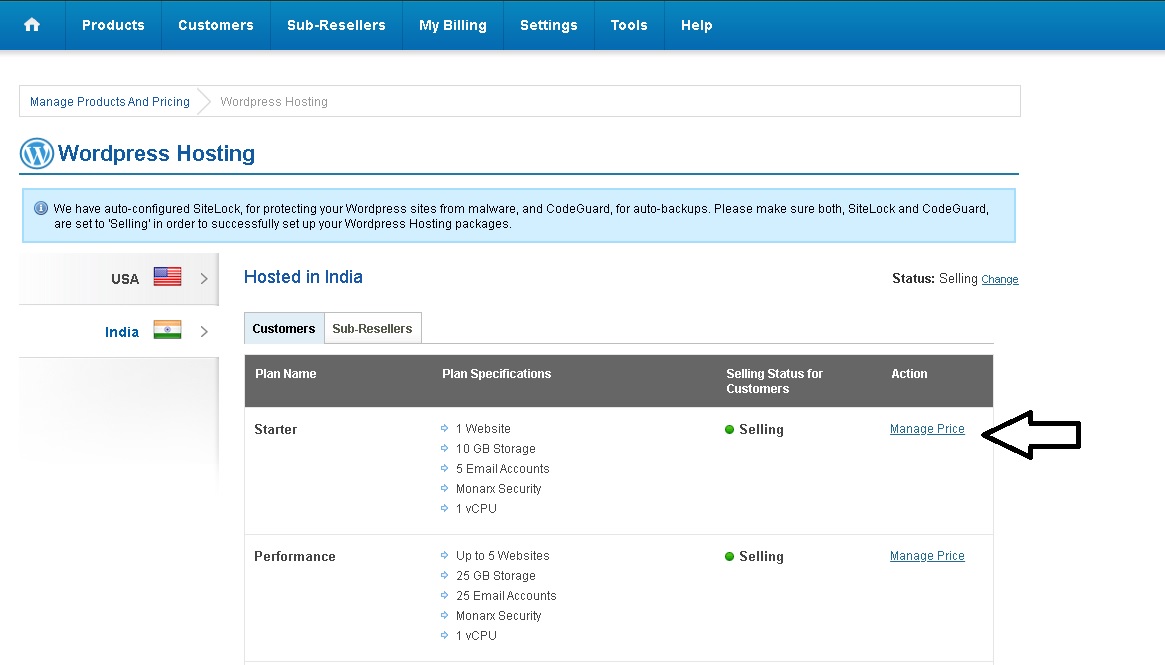The width and height of the screenshot is (1165, 665).
Task: Click the Wordpress Hosting page title
Action: point(157,153)
